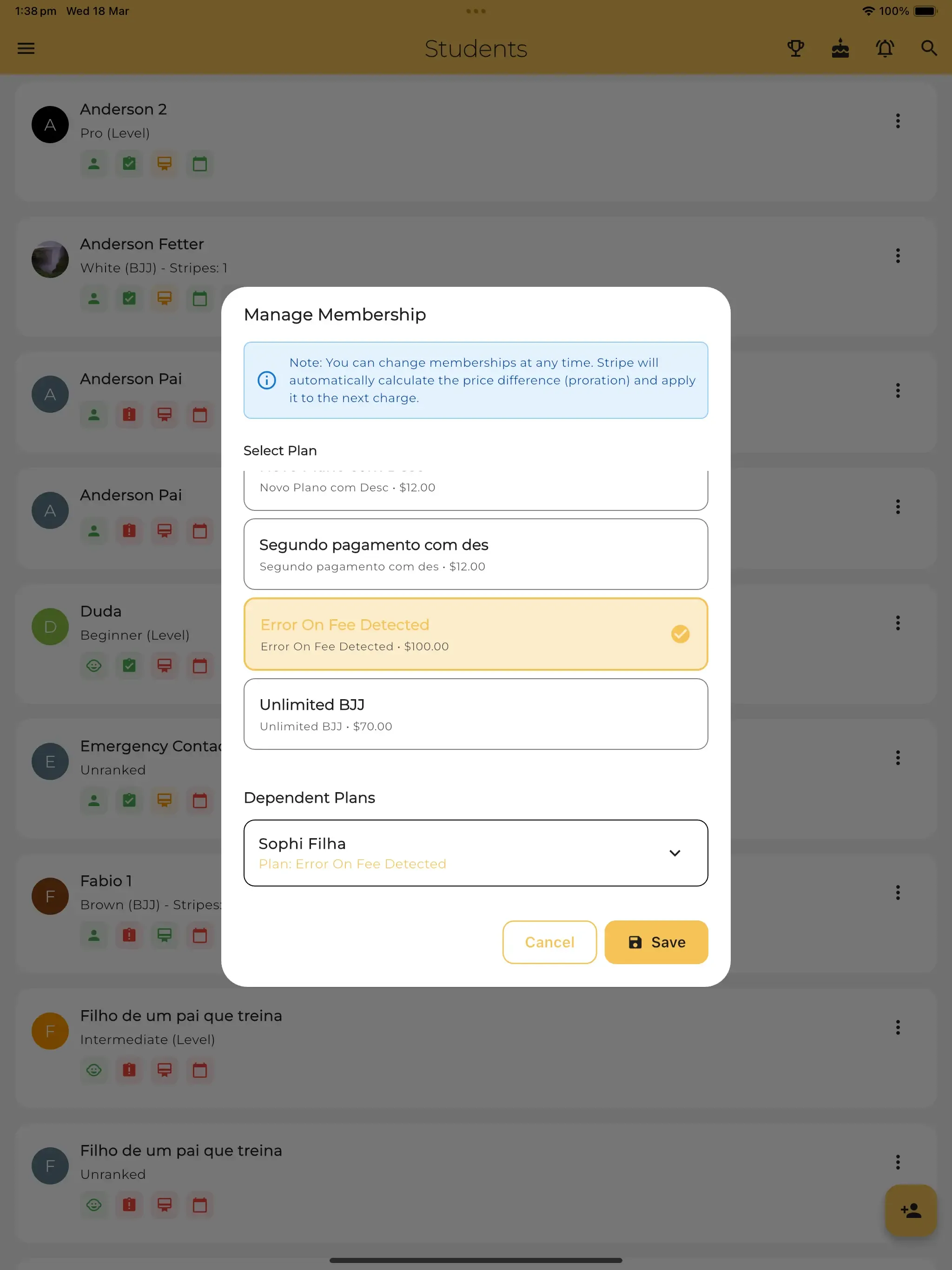The height and width of the screenshot is (1270, 952).
Task: Open the birthdays cake icon
Action: point(840,49)
